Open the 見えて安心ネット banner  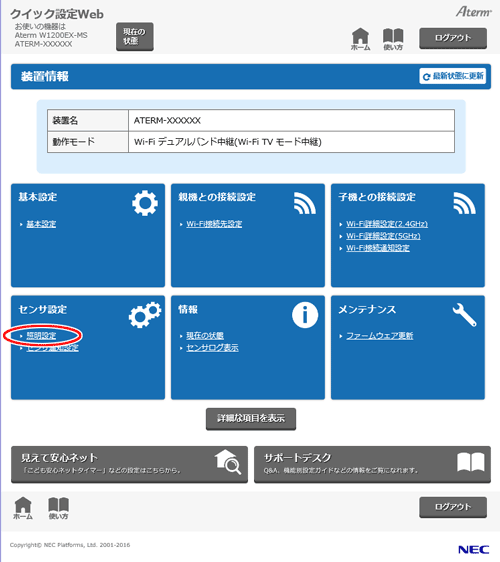(129, 464)
